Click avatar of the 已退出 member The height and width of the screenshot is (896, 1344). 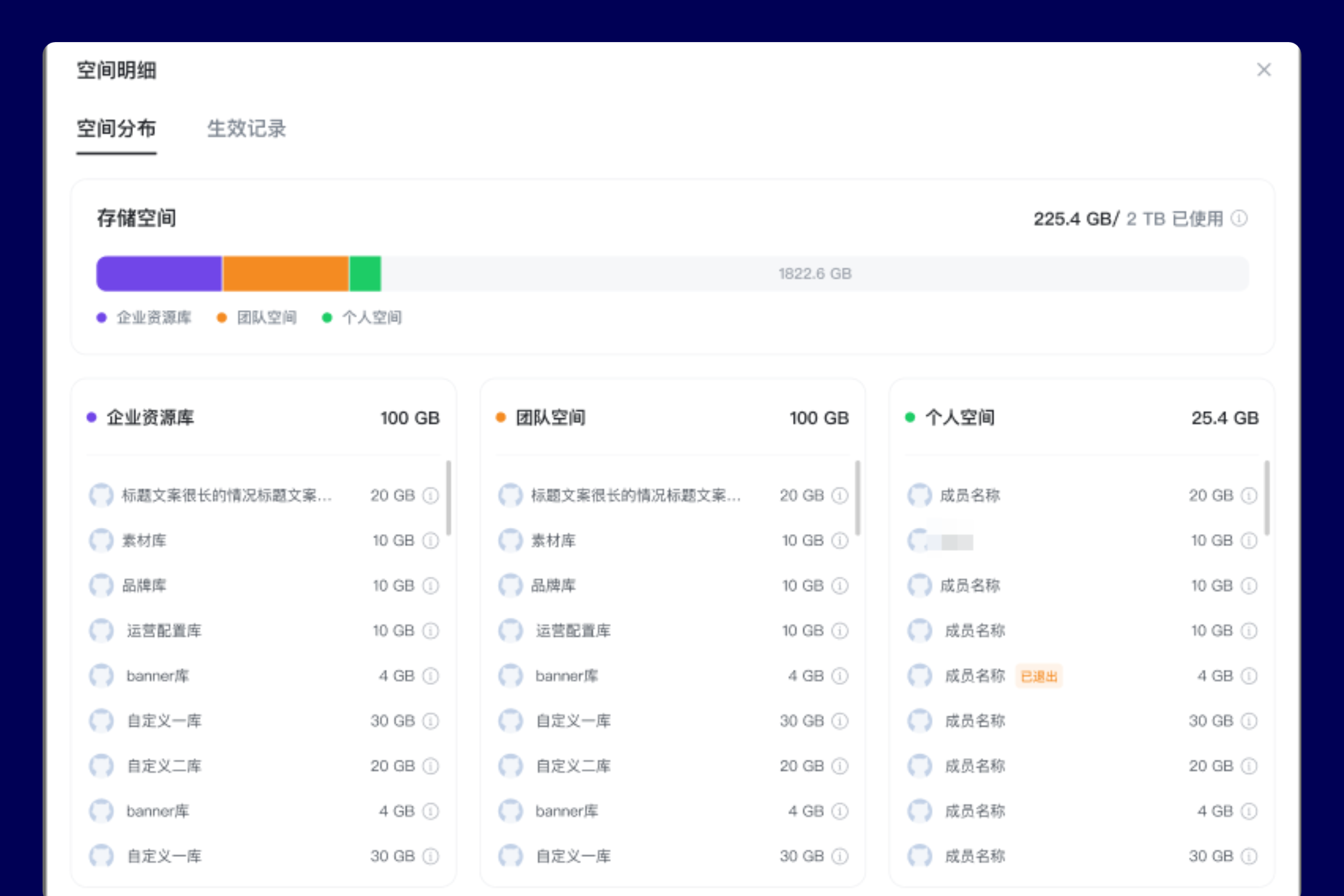coord(919,676)
